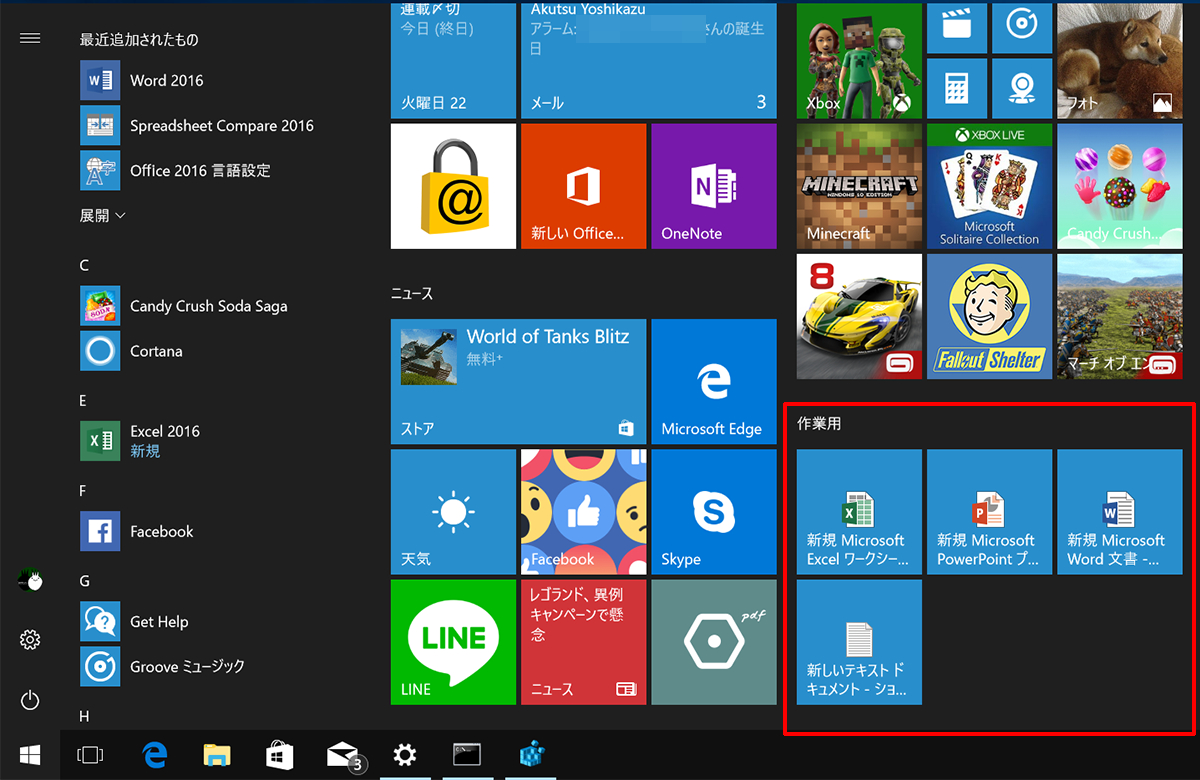The image size is (1200, 780).
Task: Launch Edge from the taskbar
Action: tap(154, 755)
